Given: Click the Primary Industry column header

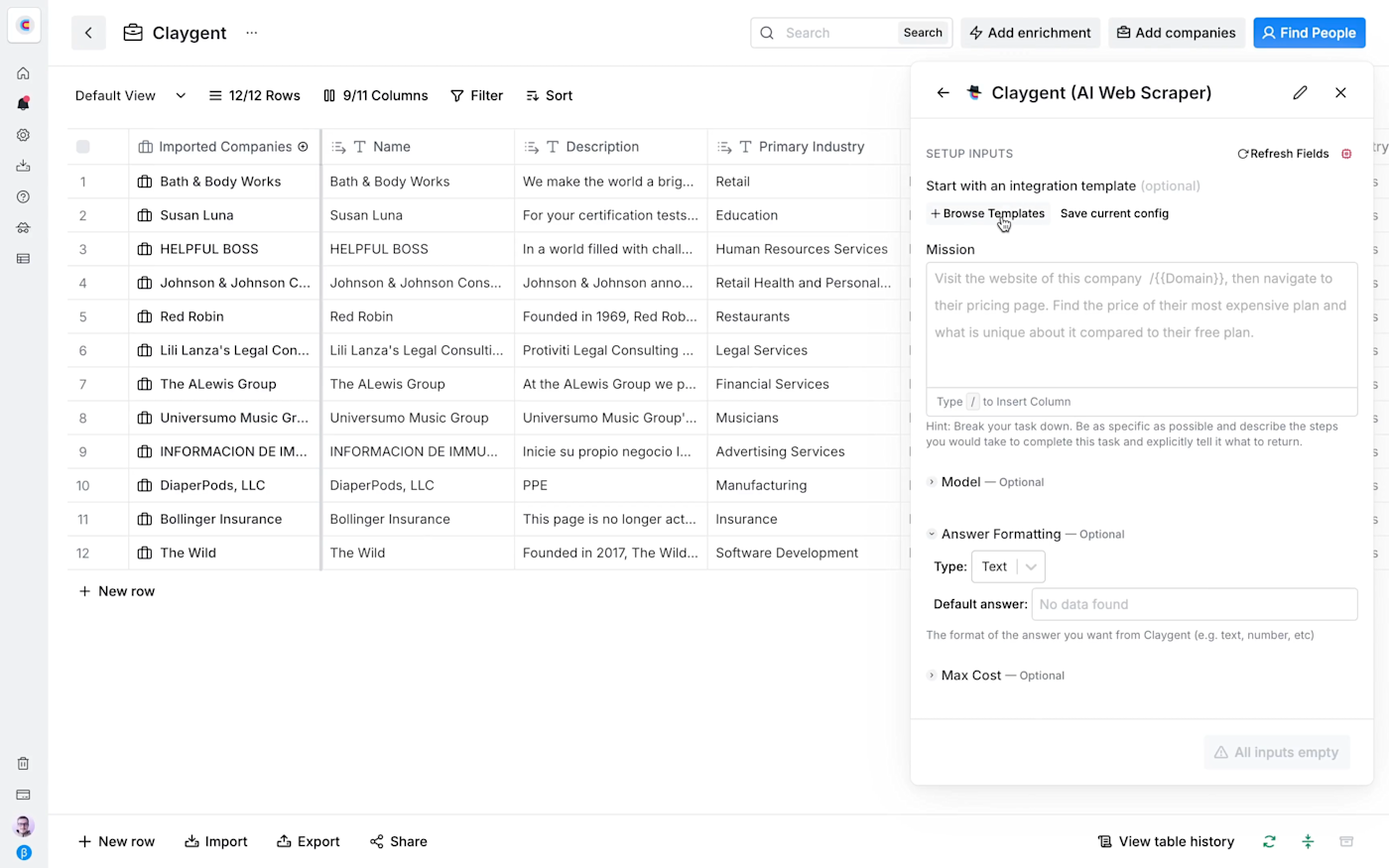Looking at the screenshot, I should click(804, 147).
